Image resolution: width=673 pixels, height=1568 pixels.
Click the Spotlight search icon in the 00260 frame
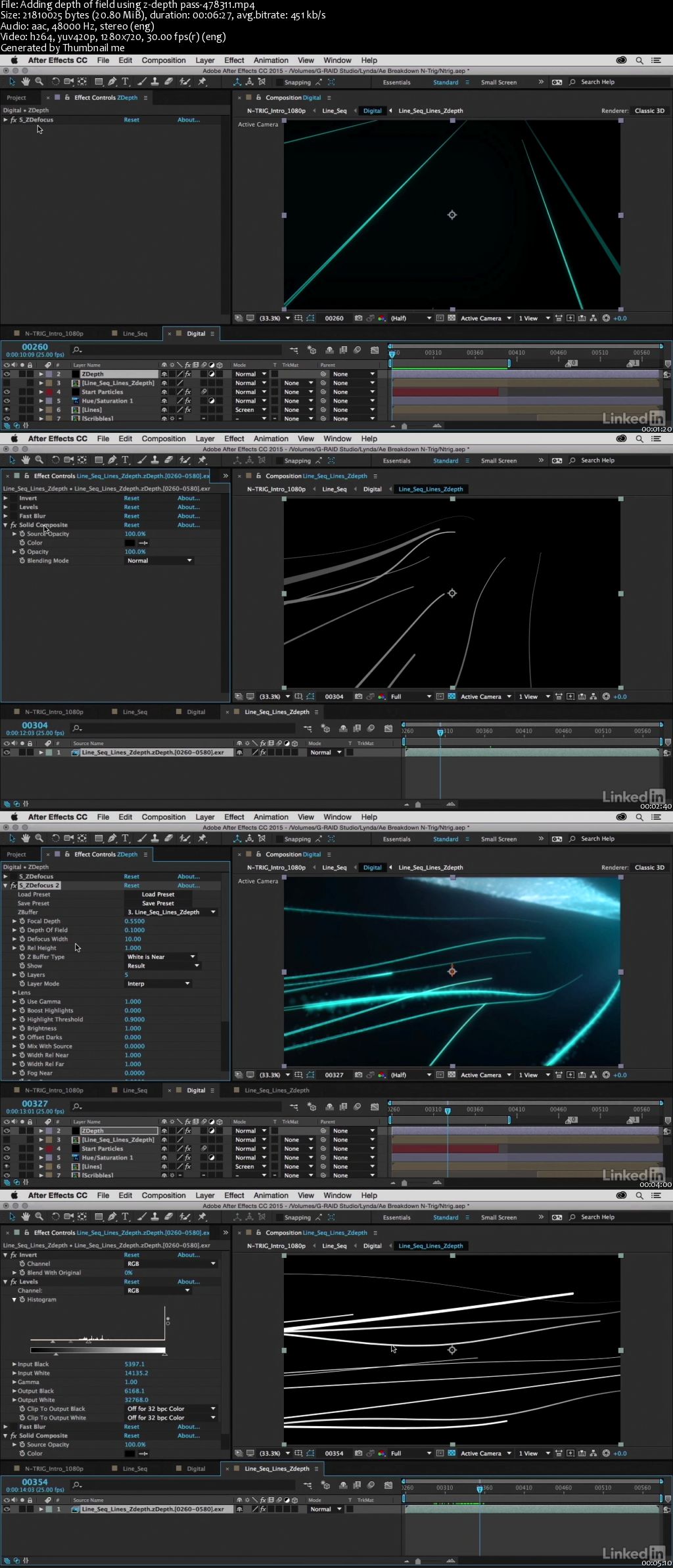[x=639, y=60]
